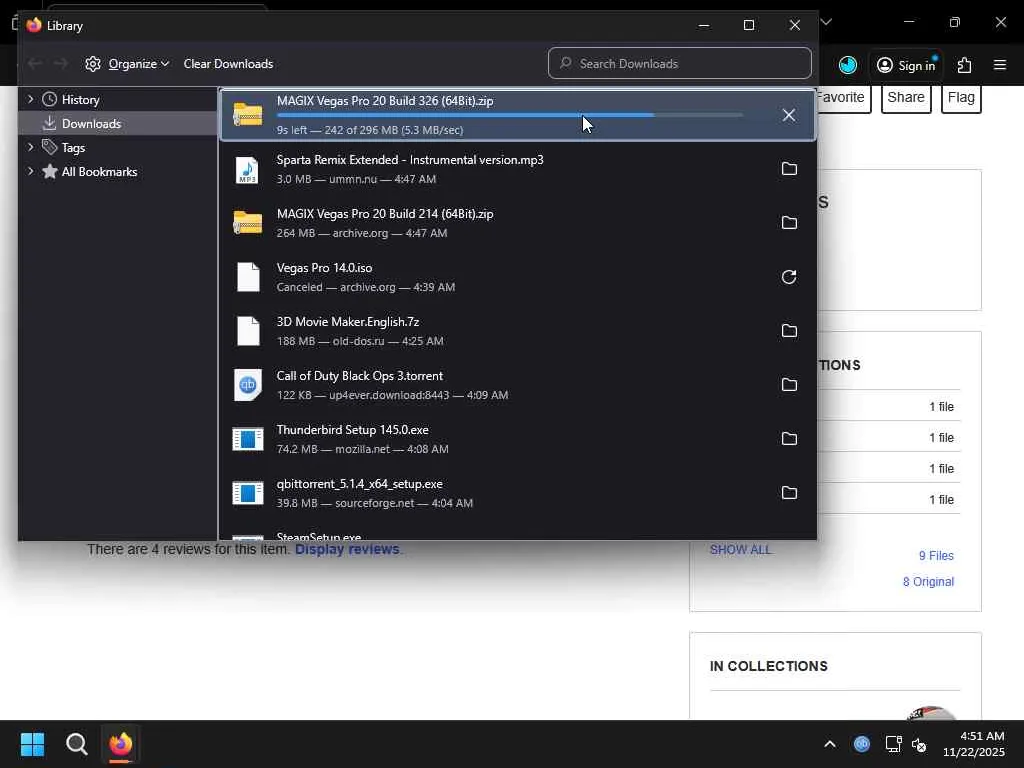This screenshot has height=768, width=1024.
Task: Open taskbar clock showing 4:51 AM
Action: tap(974, 744)
